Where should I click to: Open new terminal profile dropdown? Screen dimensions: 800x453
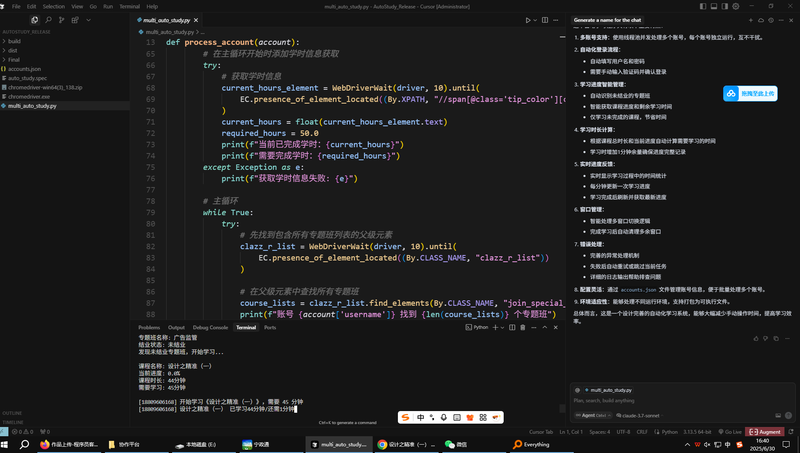(x=502, y=328)
